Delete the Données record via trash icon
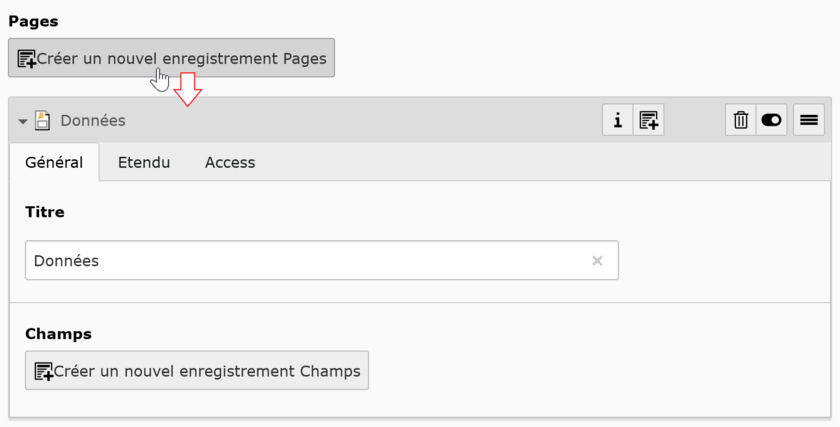The image size is (840, 427). (x=741, y=120)
